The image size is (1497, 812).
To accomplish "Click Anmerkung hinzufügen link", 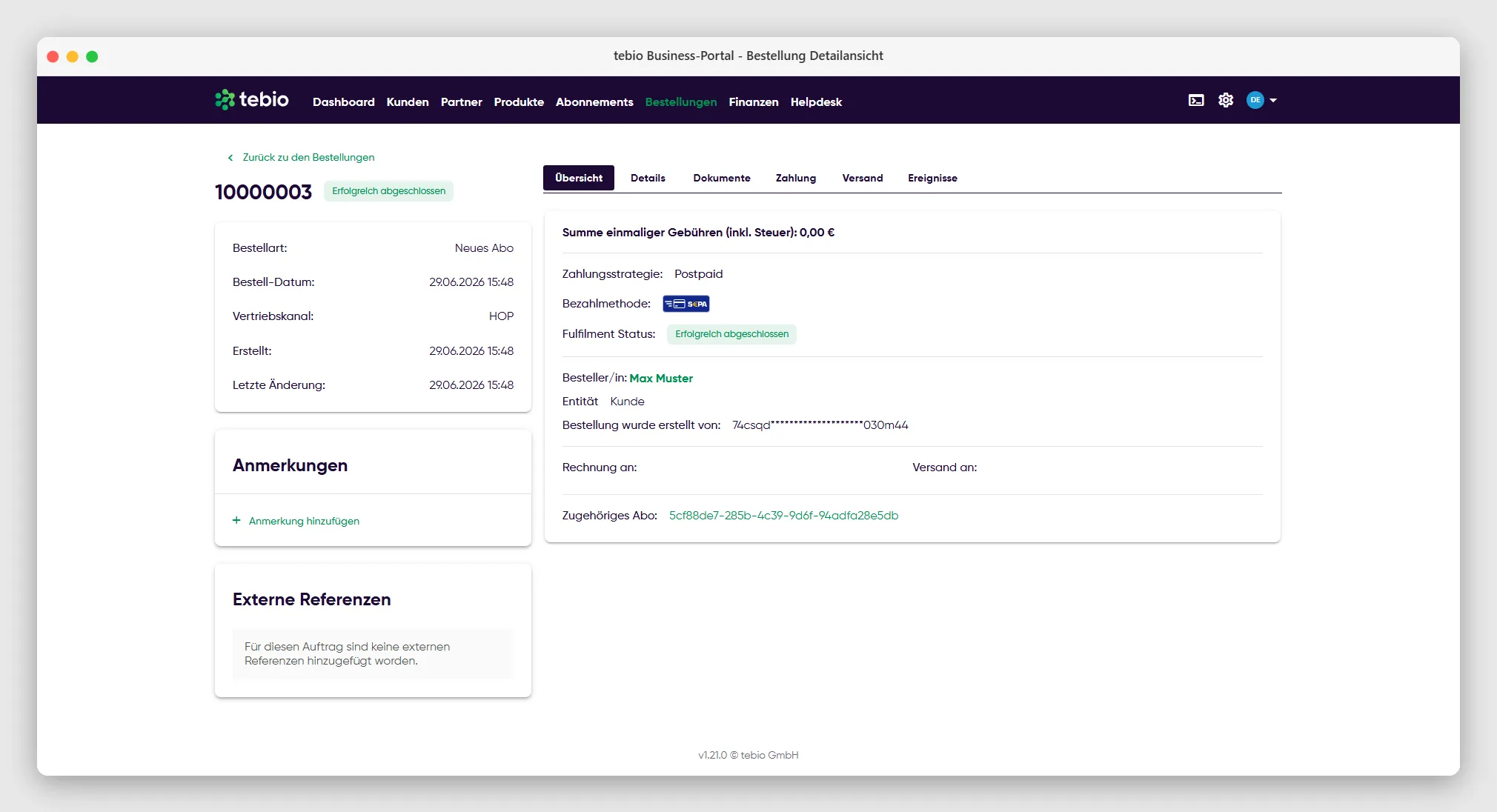I will 304,521.
